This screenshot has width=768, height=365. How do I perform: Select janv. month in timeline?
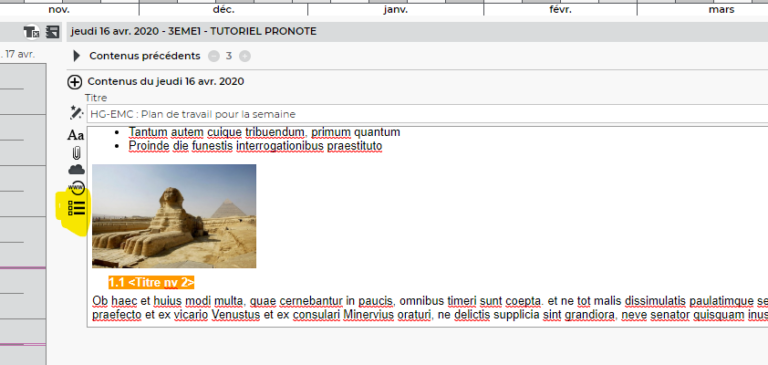395,9
